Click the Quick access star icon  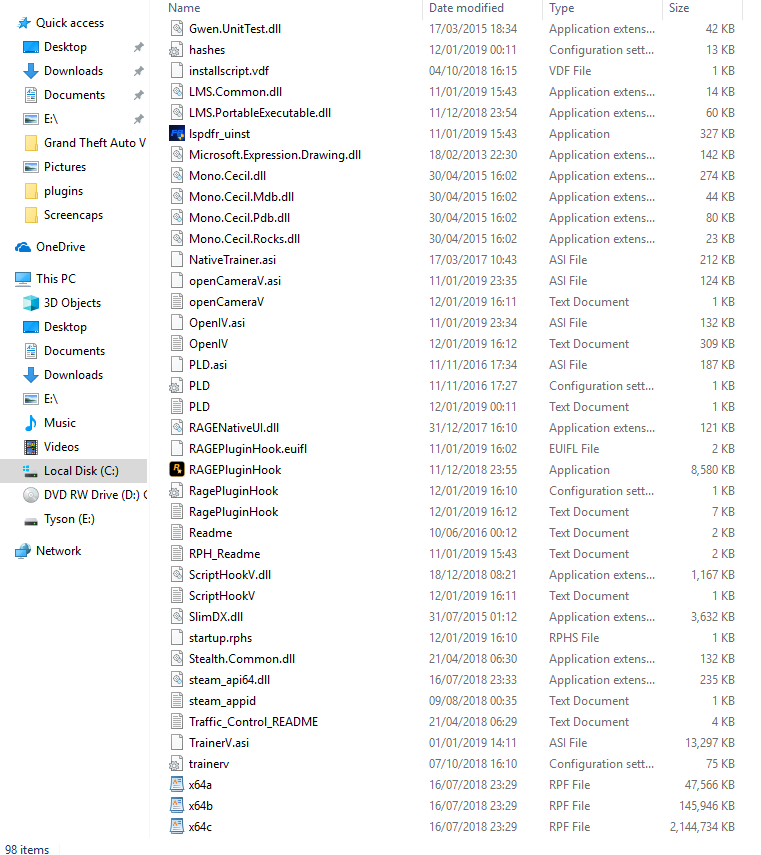pos(24,23)
